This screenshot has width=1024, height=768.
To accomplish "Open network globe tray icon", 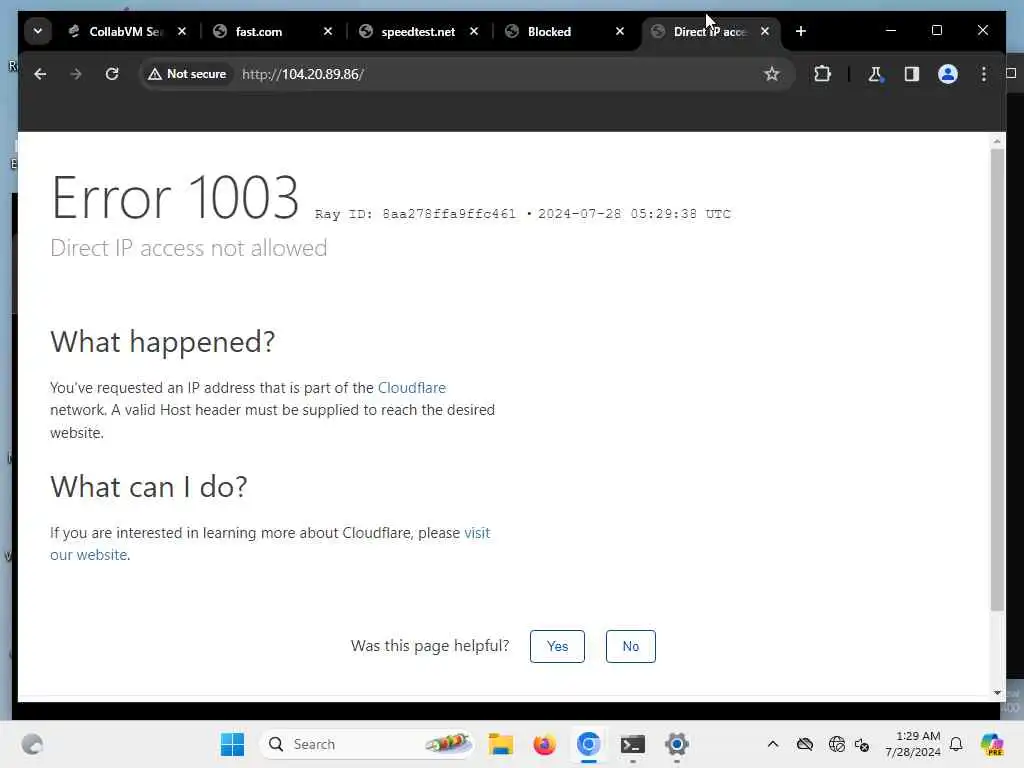I will 837,744.
